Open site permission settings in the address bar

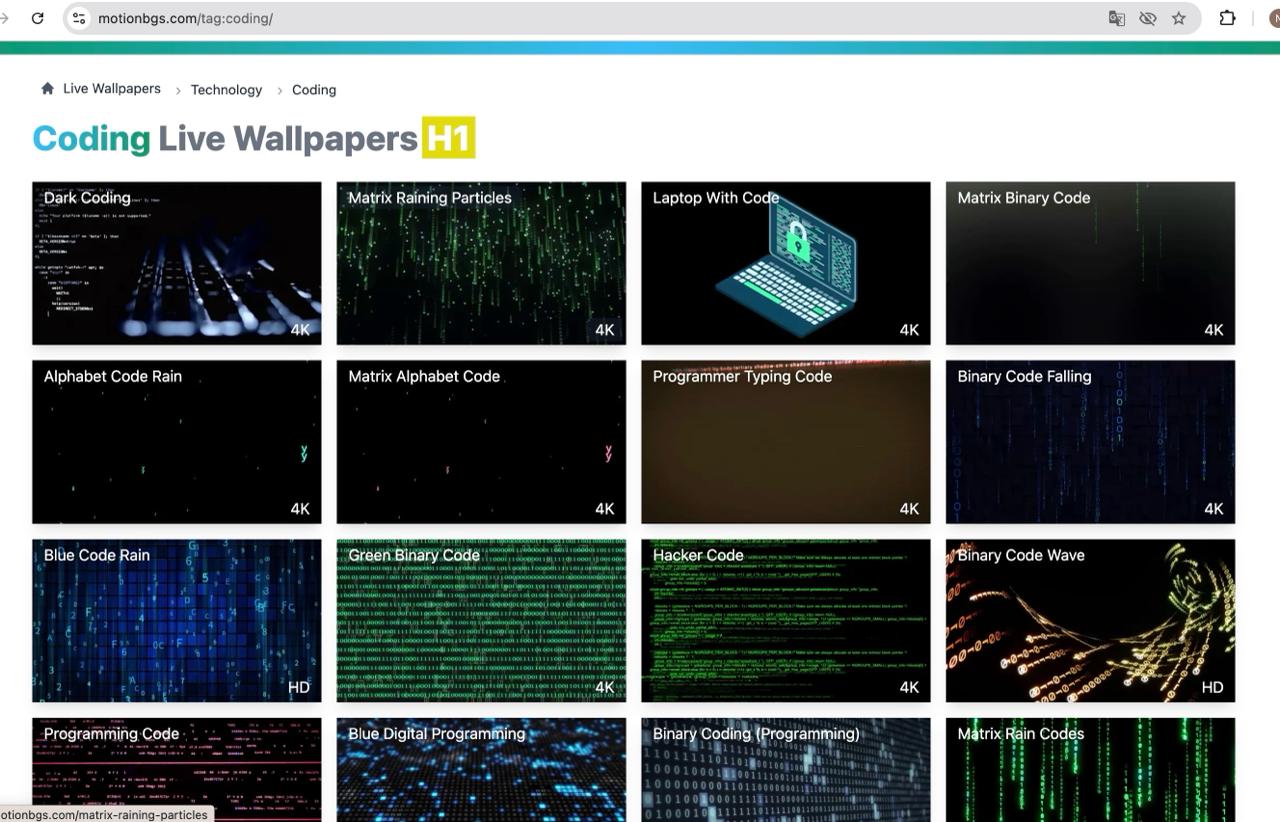(x=78, y=17)
